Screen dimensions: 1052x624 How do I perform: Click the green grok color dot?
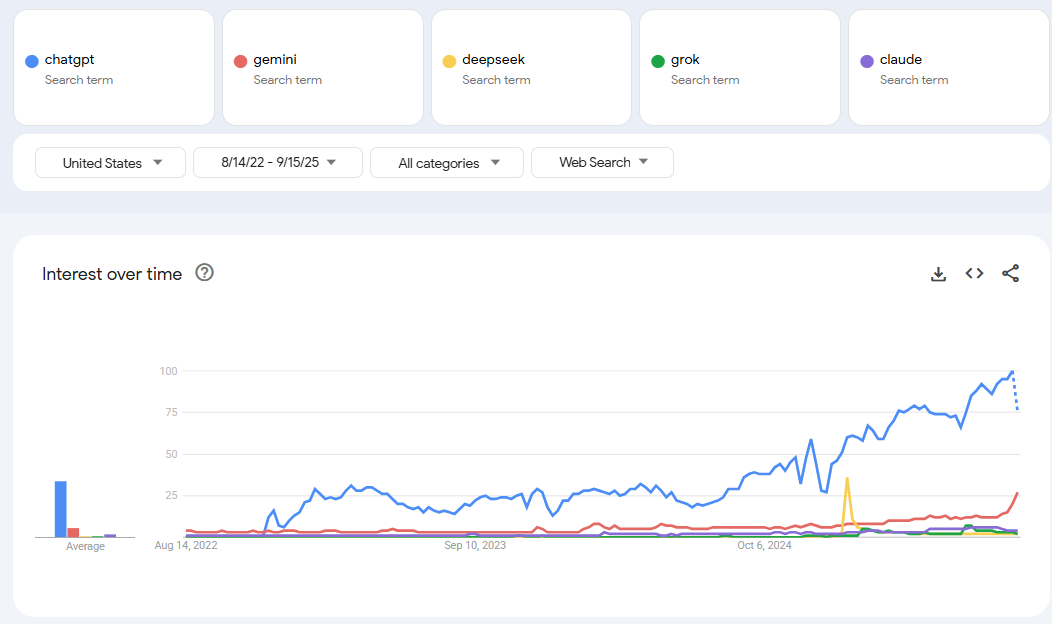(658, 61)
